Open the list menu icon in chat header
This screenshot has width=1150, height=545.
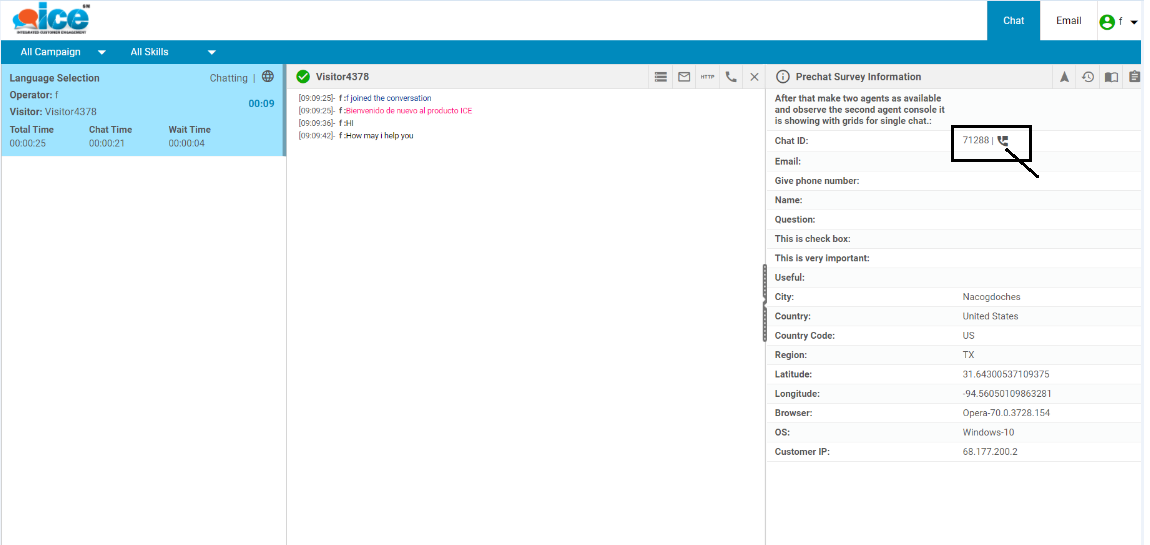point(660,77)
